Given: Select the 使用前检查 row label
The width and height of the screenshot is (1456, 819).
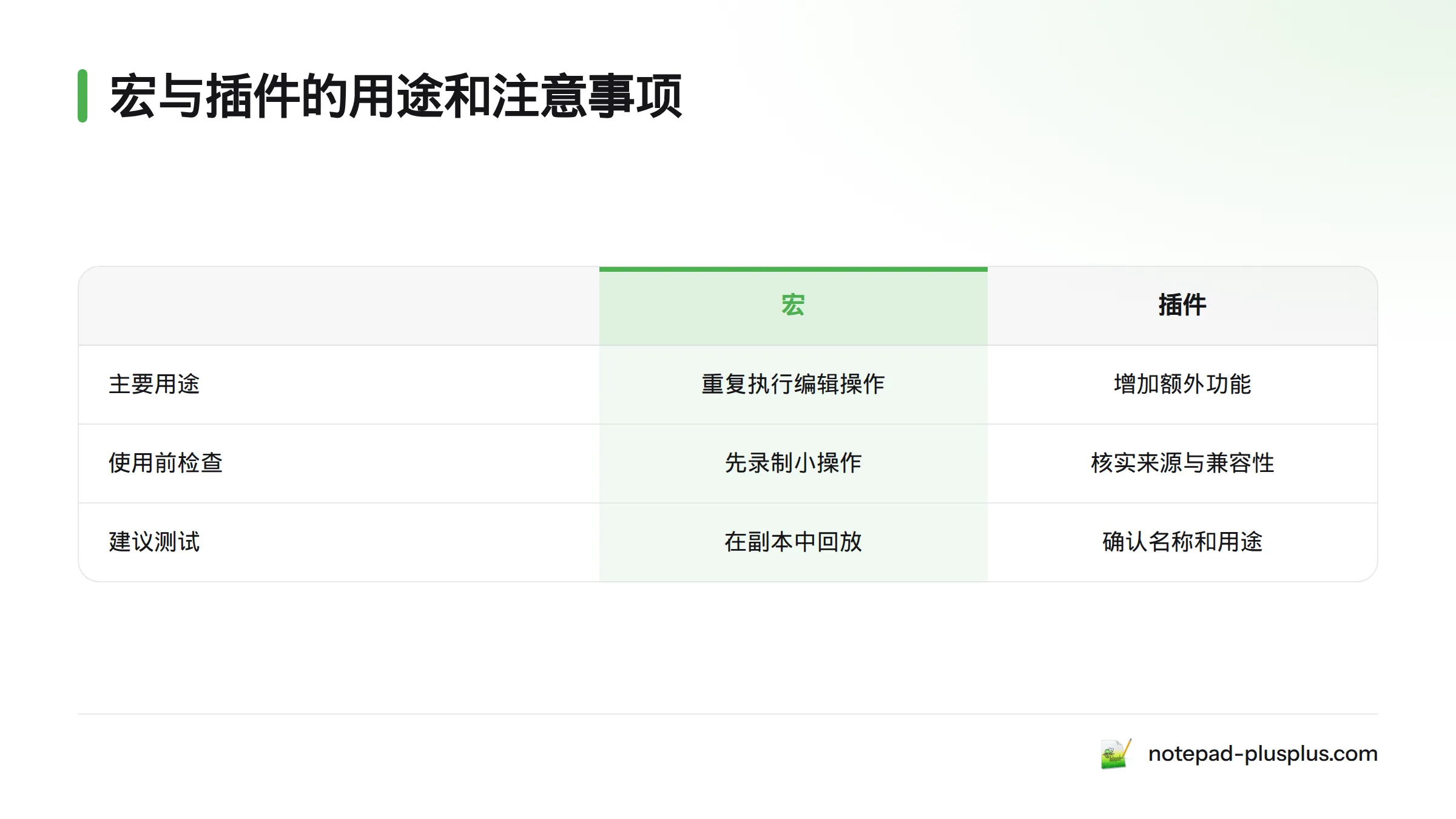Looking at the screenshot, I should (x=166, y=463).
